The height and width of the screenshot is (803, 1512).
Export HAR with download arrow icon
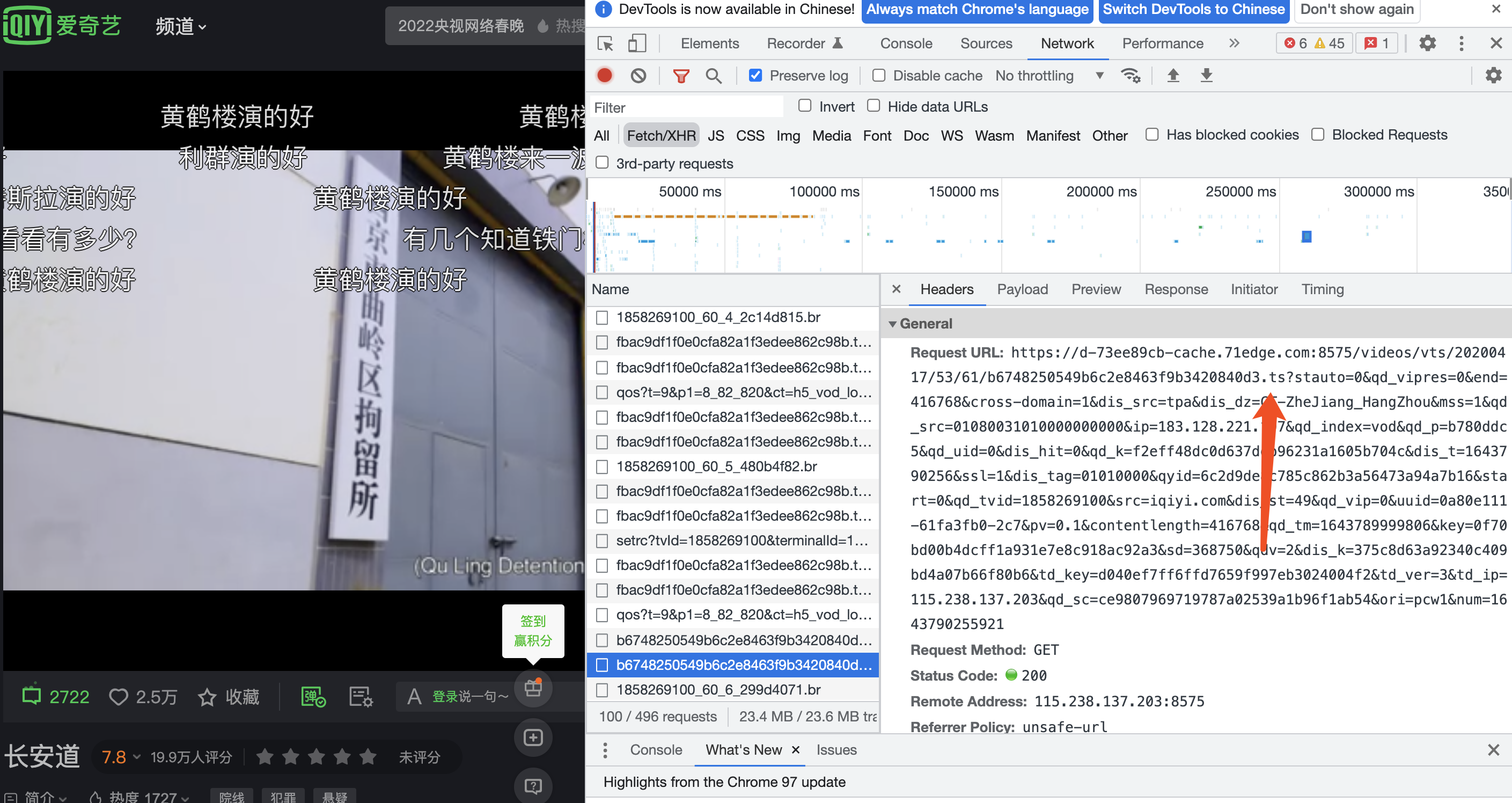pyautogui.click(x=1206, y=75)
